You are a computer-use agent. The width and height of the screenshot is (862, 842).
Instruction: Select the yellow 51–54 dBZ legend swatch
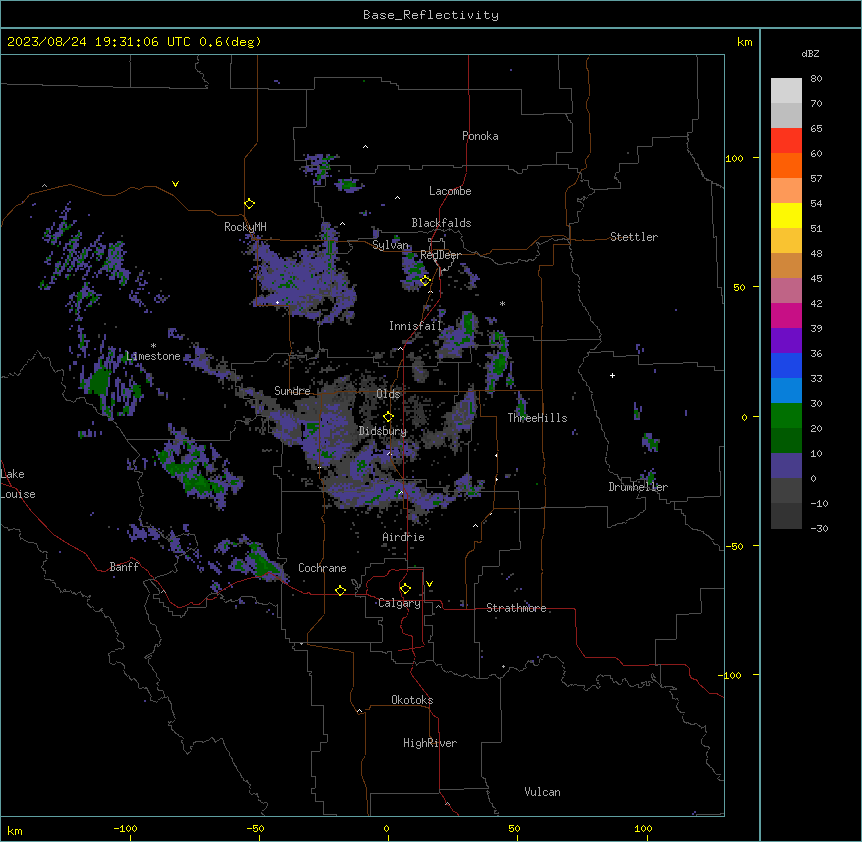click(786, 215)
